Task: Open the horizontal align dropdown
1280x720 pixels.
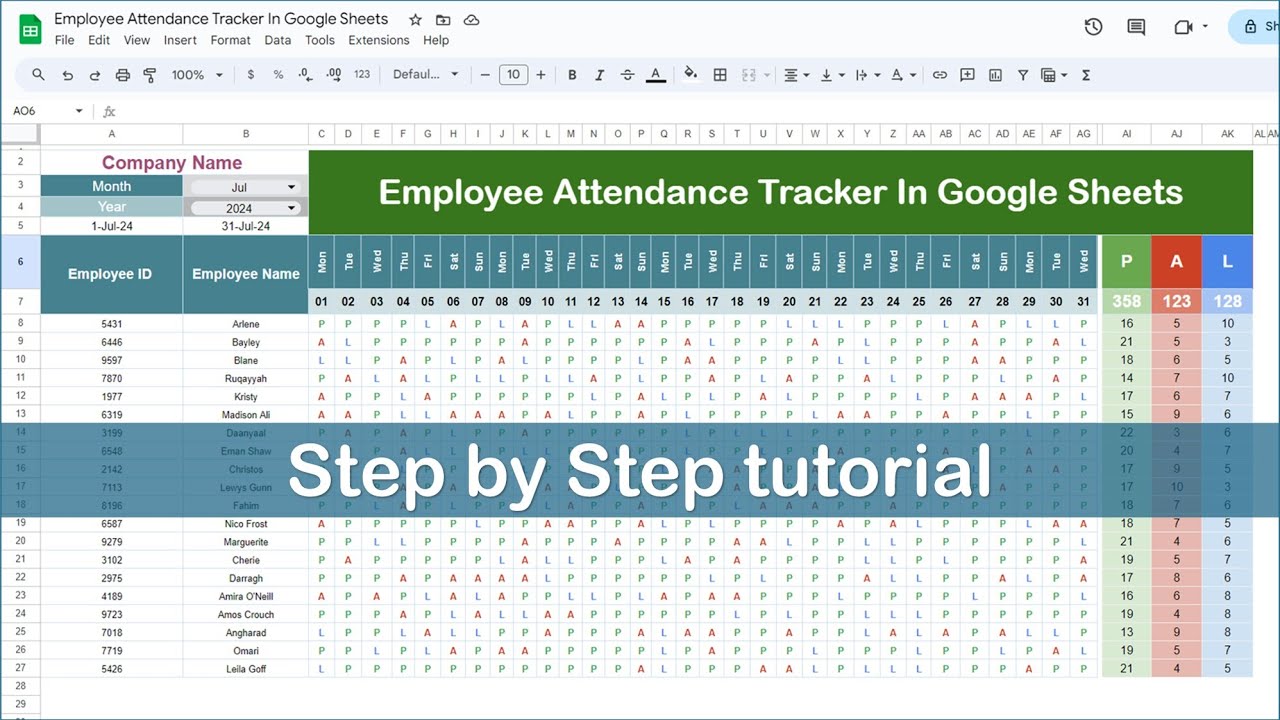Action: (x=795, y=75)
